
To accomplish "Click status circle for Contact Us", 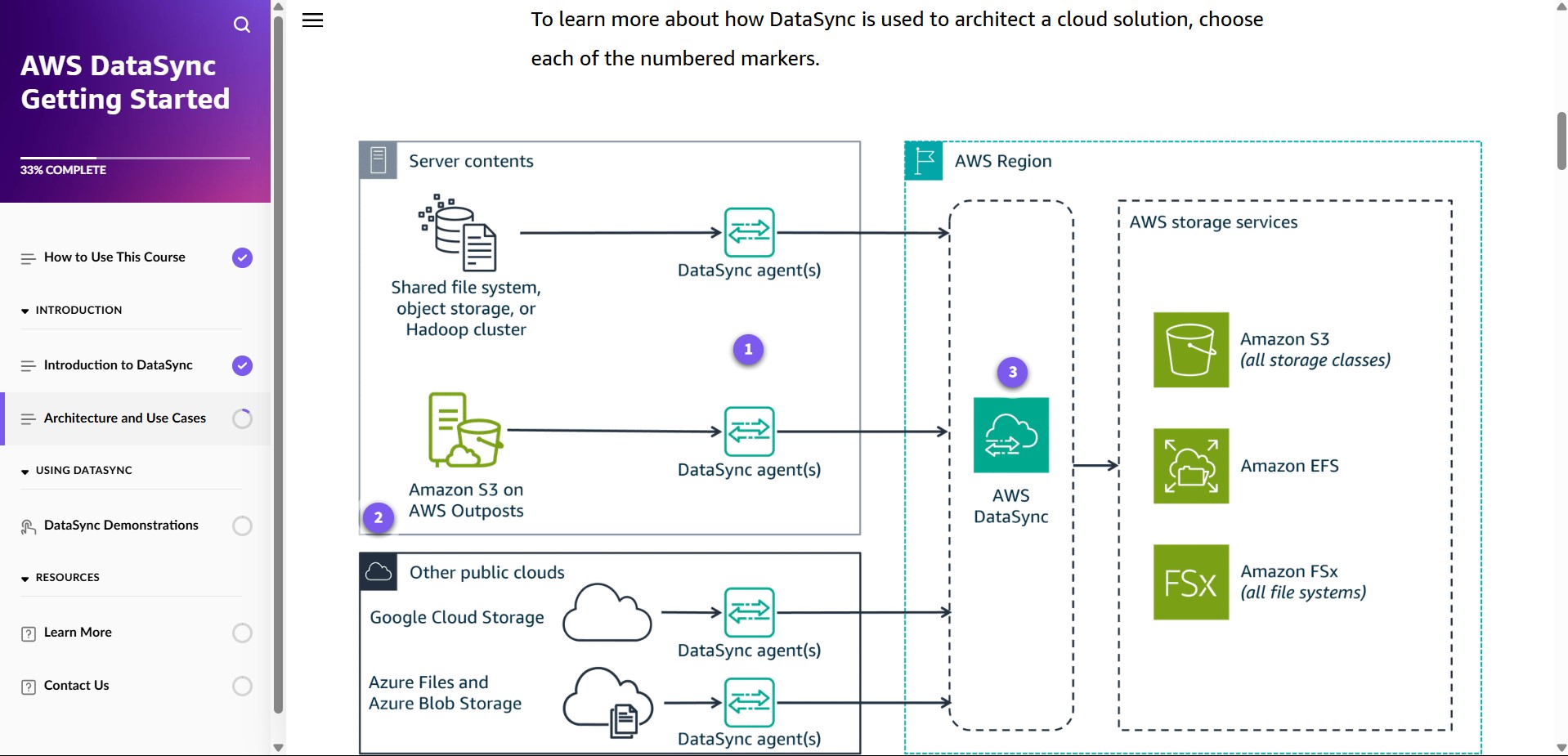I will pos(242,686).
